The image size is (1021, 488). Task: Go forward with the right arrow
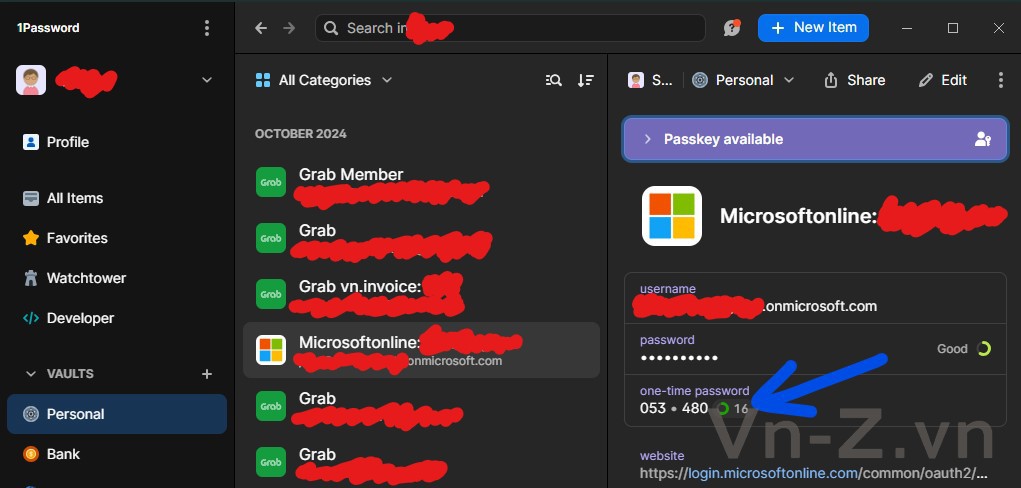point(289,28)
